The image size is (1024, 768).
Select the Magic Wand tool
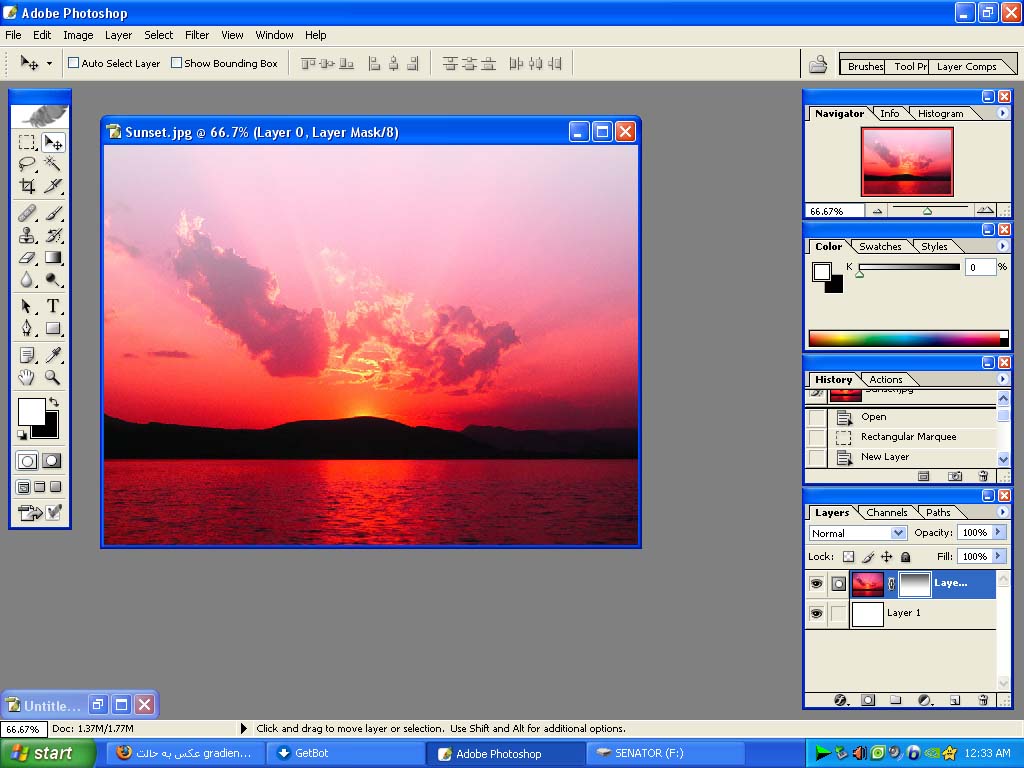[x=52, y=164]
